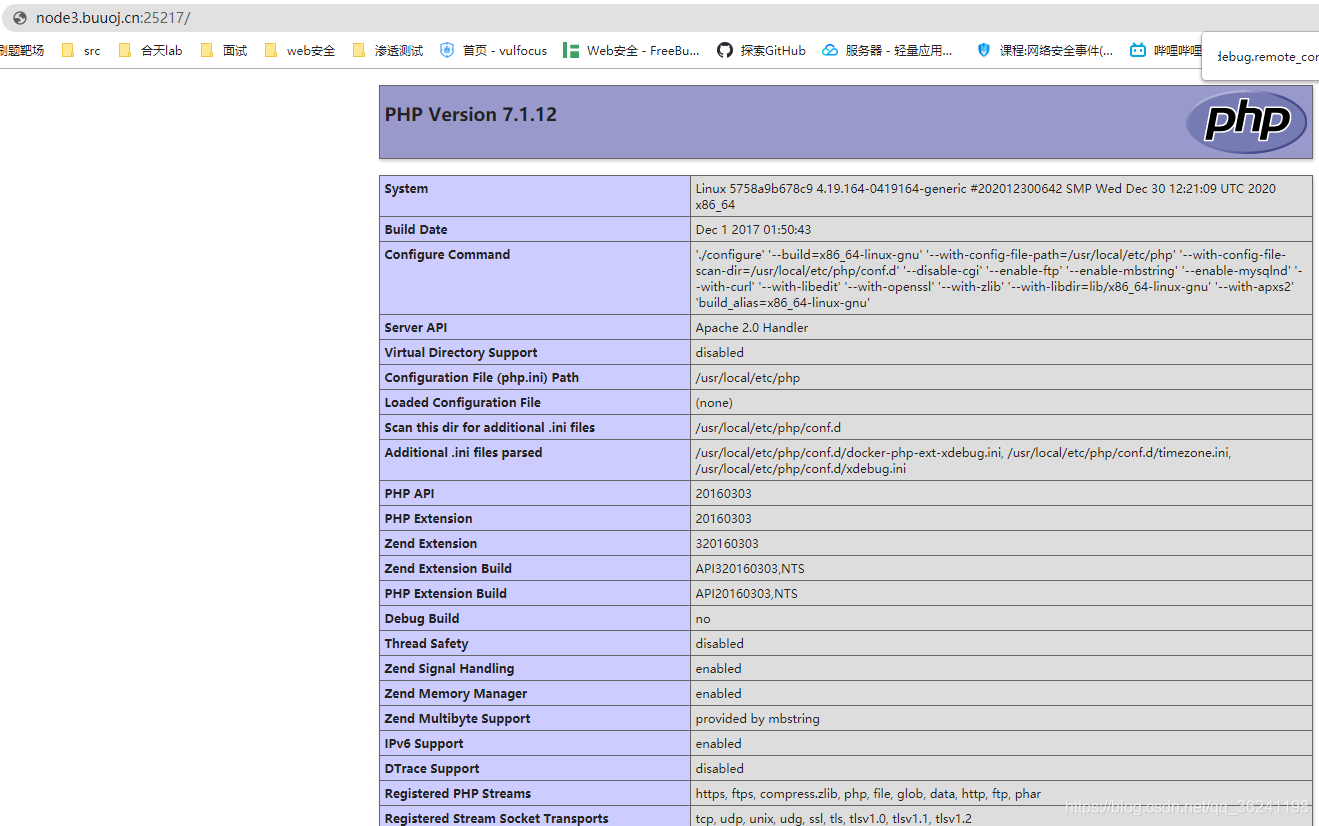Screen dimensions: 1319x826
Task: Click the IPv6 Support label
Action: [x=424, y=744]
